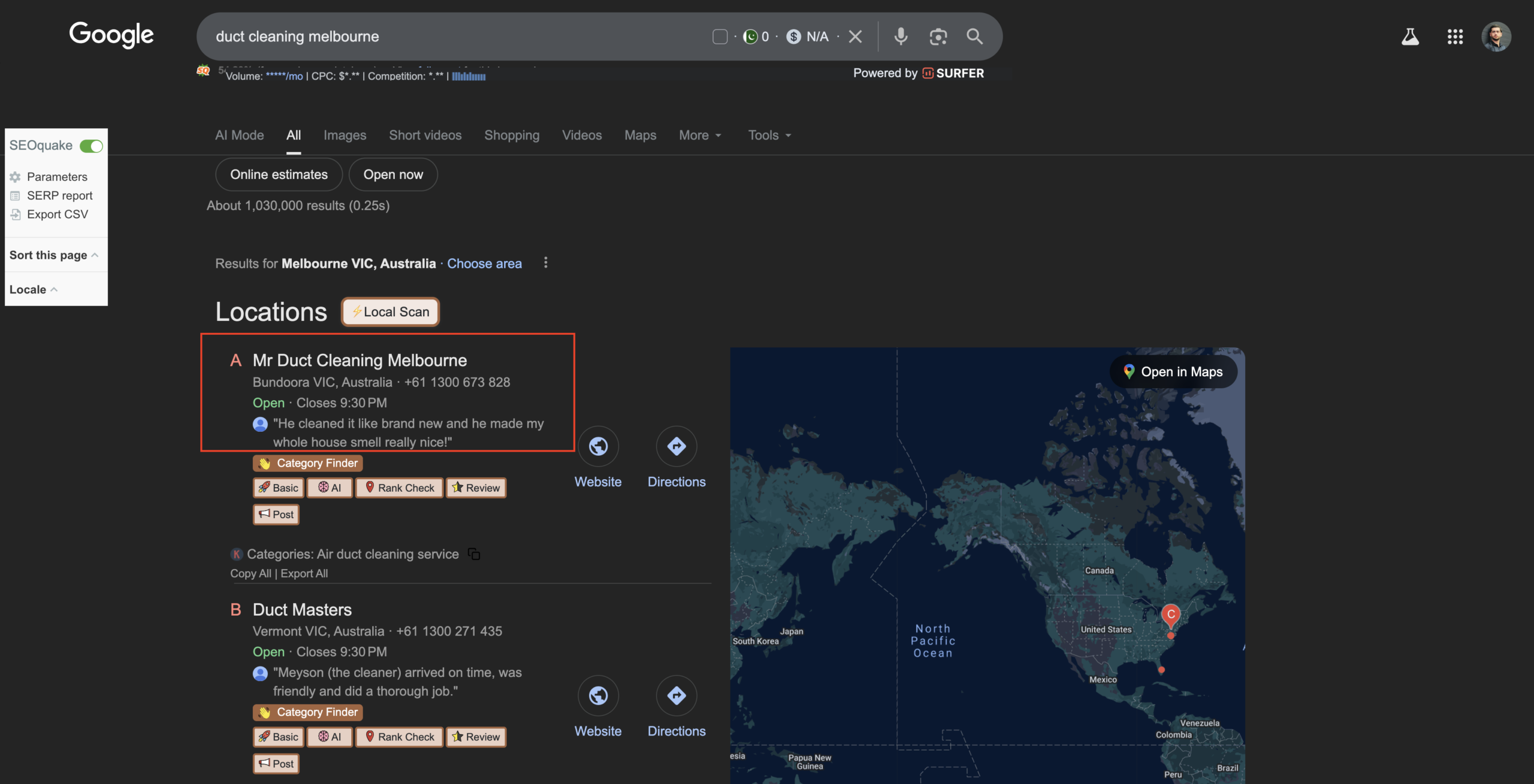Switch to the Images tab
The height and width of the screenshot is (784, 1534).
pyautogui.click(x=345, y=135)
